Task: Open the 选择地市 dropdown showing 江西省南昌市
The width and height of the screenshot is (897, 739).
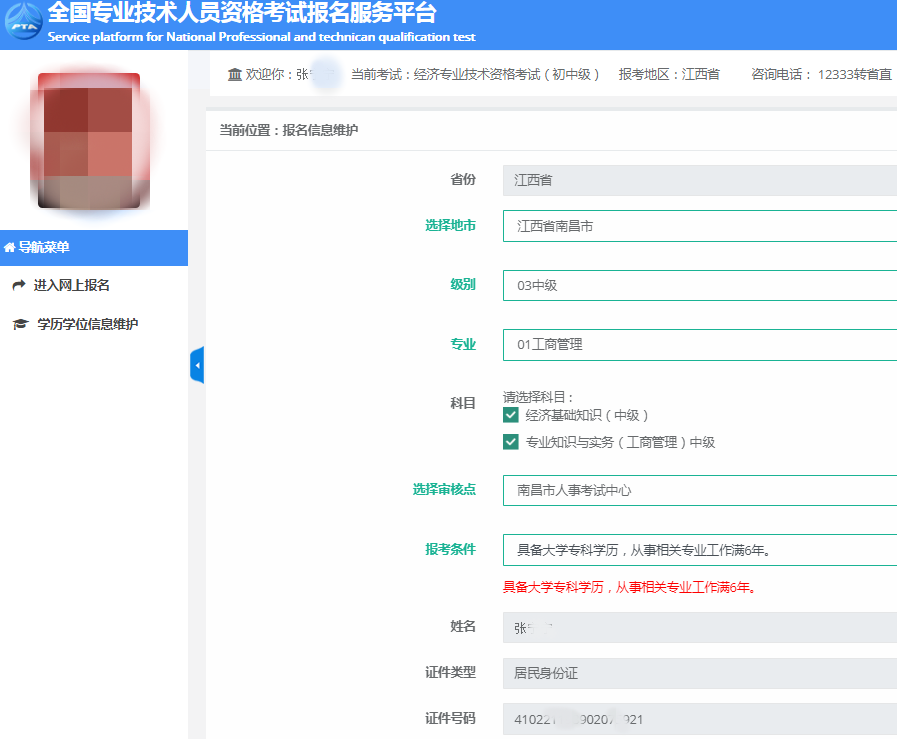Action: (x=700, y=226)
